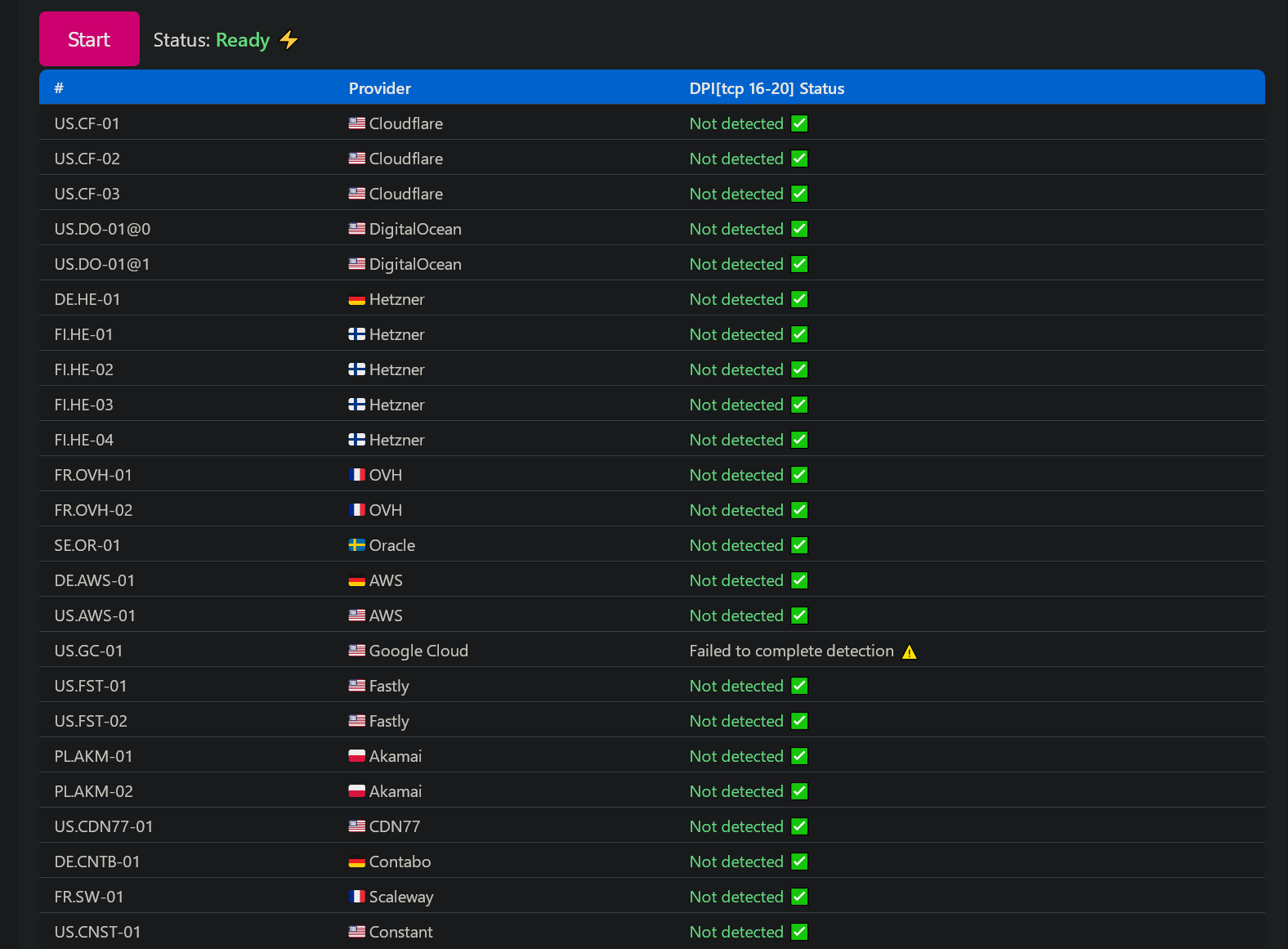Click the green checkmark icon in row PL.AKM-02

(799, 791)
